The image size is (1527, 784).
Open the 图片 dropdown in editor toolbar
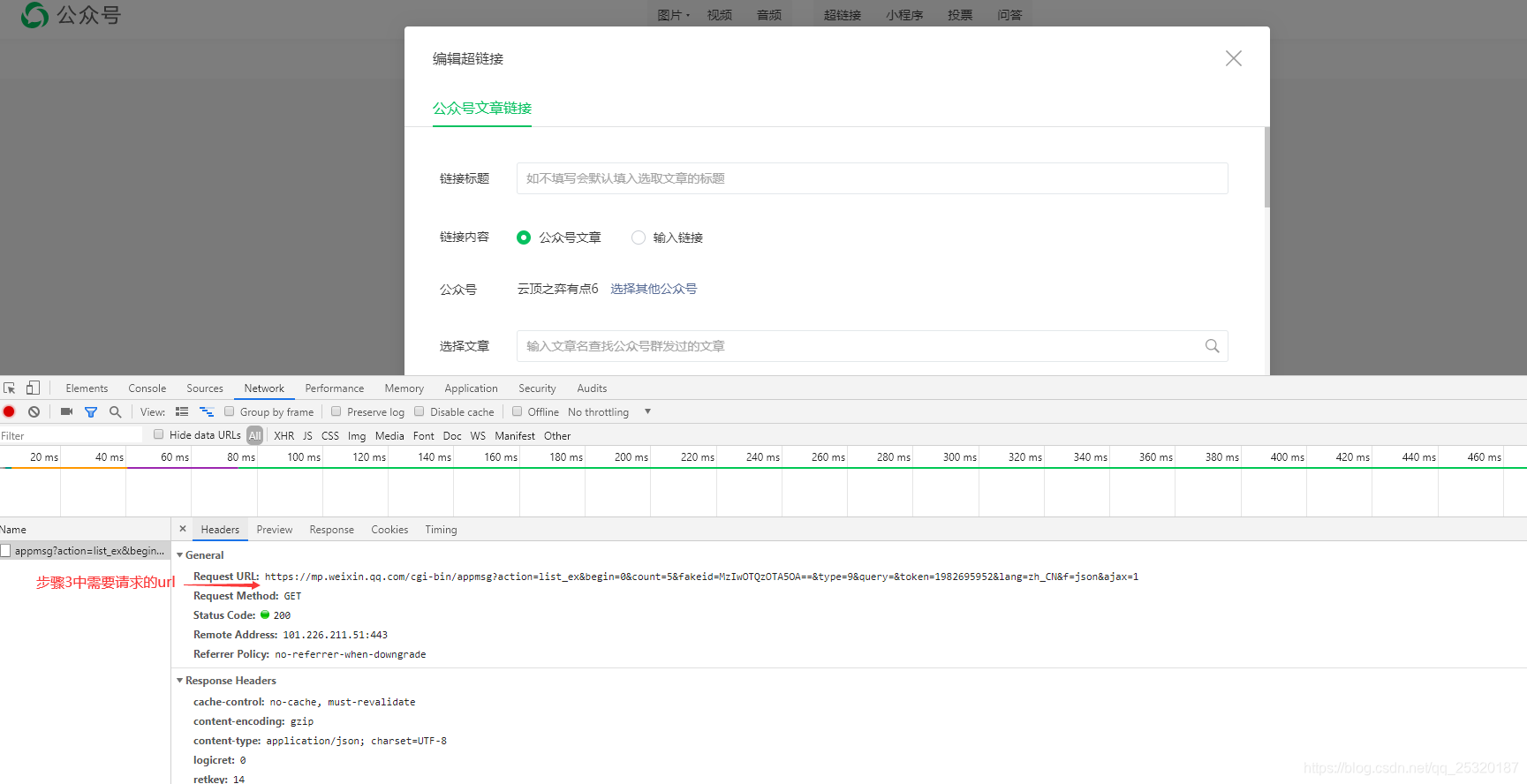(x=674, y=15)
